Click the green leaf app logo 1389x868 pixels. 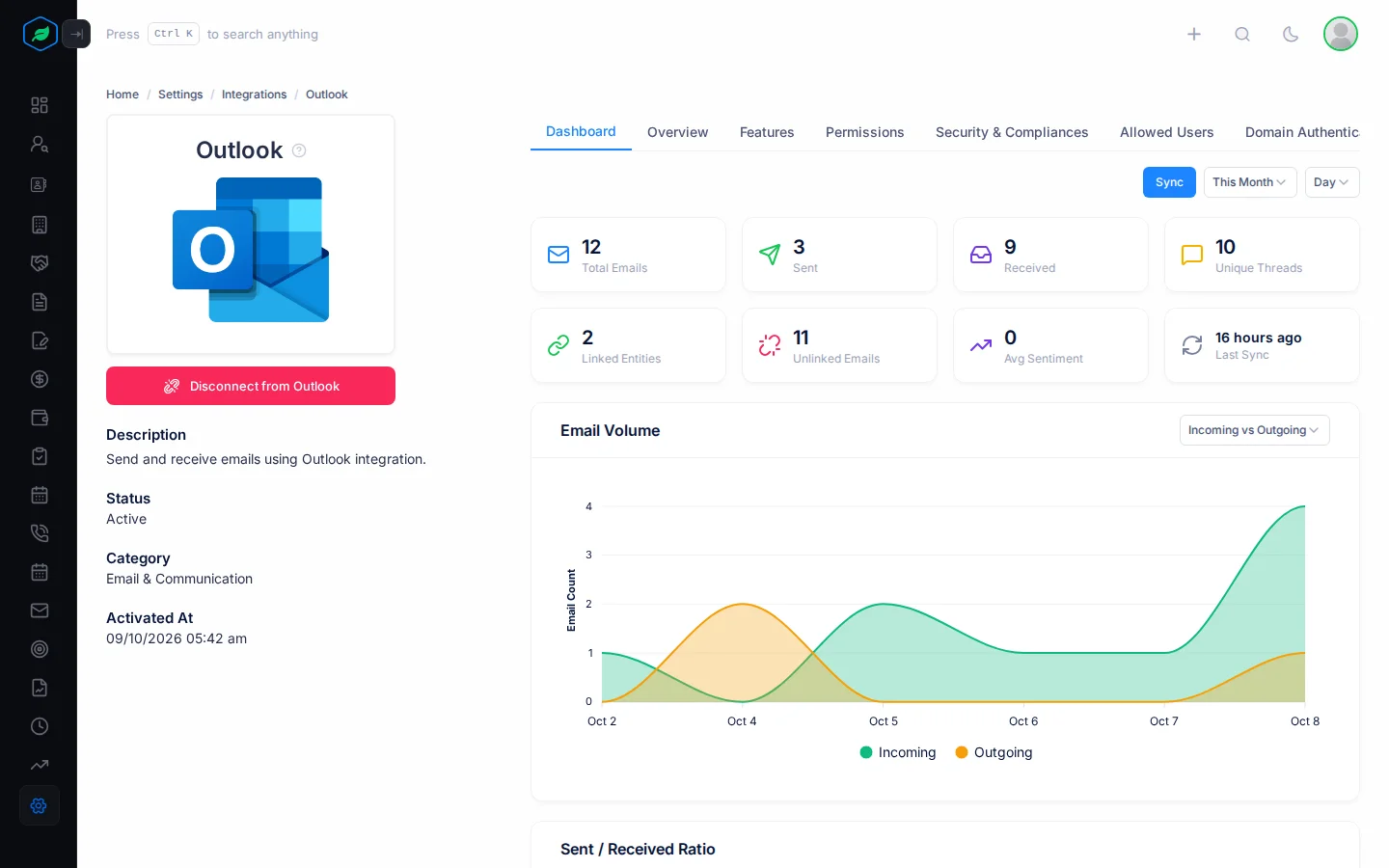point(41,34)
